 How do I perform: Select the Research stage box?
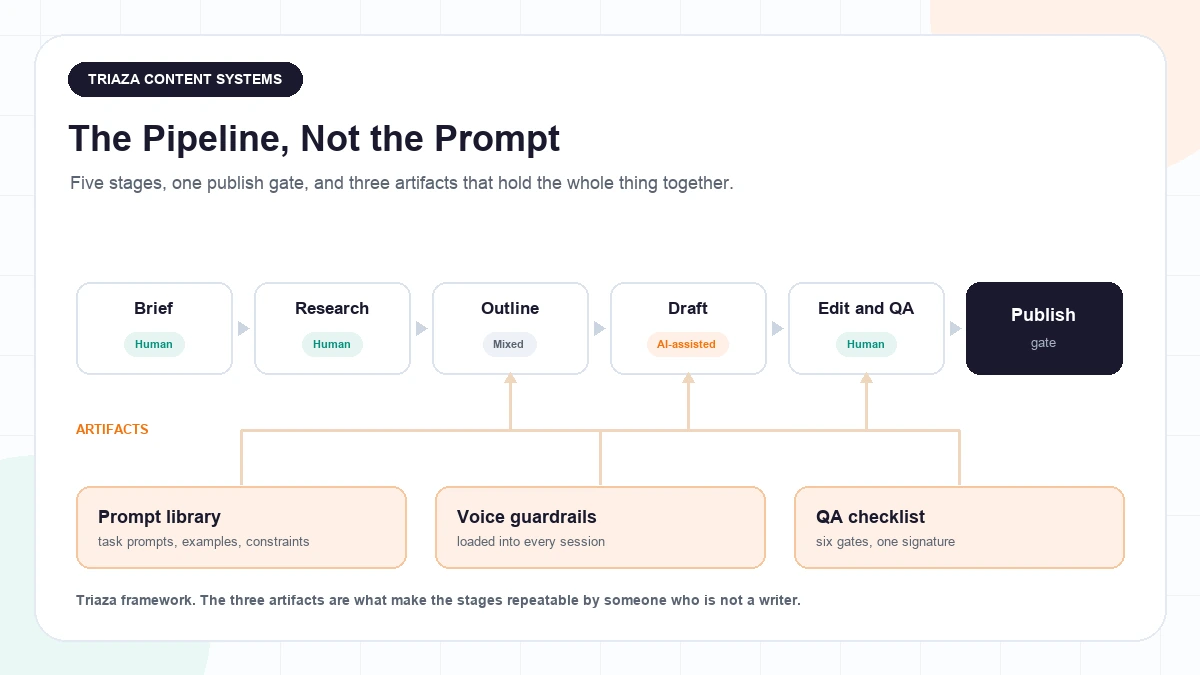332,328
